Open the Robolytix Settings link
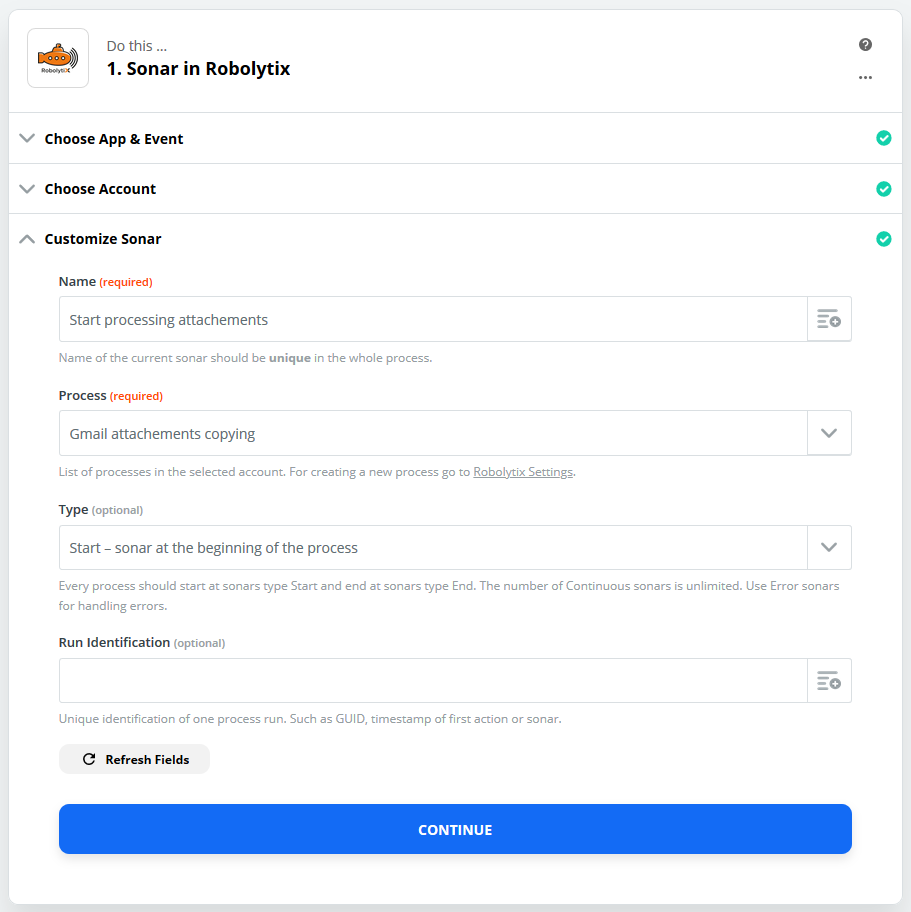The image size is (911, 912). [523, 472]
